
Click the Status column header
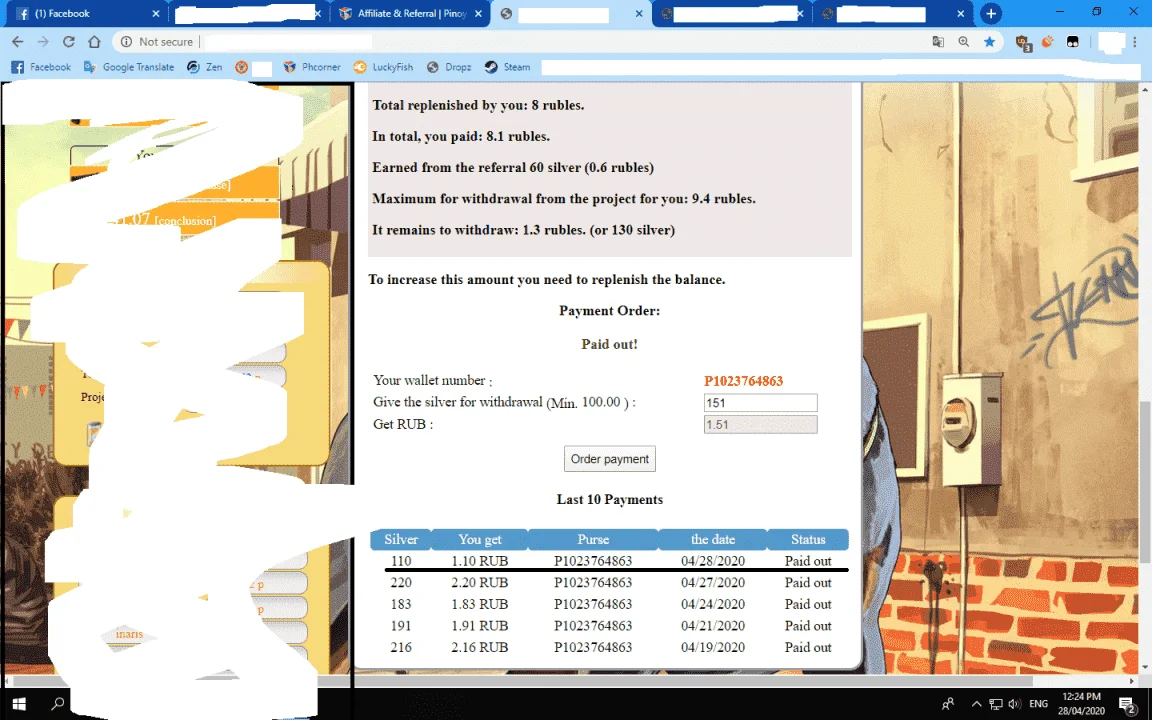pyautogui.click(x=808, y=539)
